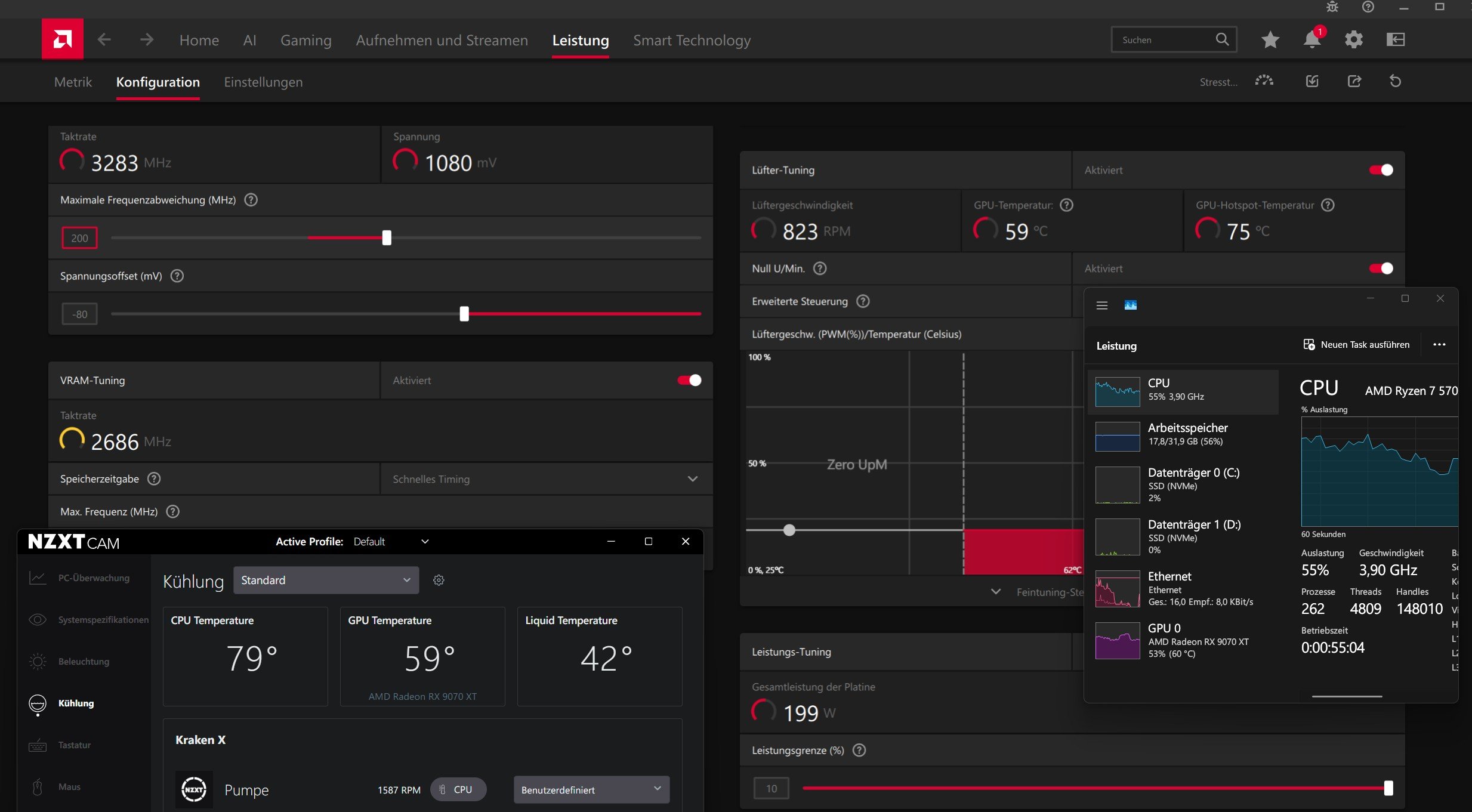
Task: Click help icon next to Spannungsoffset
Action: click(177, 276)
